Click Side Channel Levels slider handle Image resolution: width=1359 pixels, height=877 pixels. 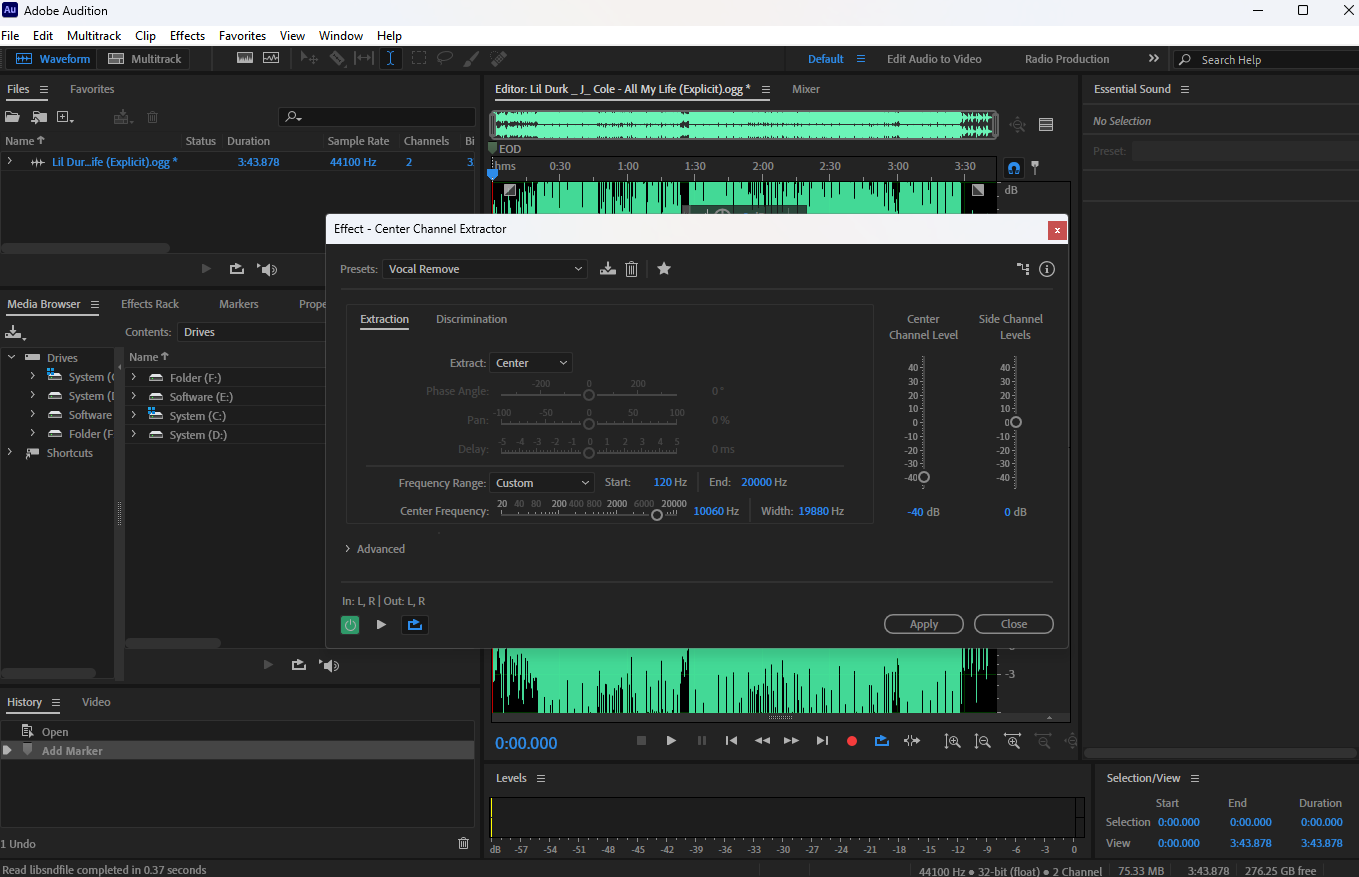1016,422
